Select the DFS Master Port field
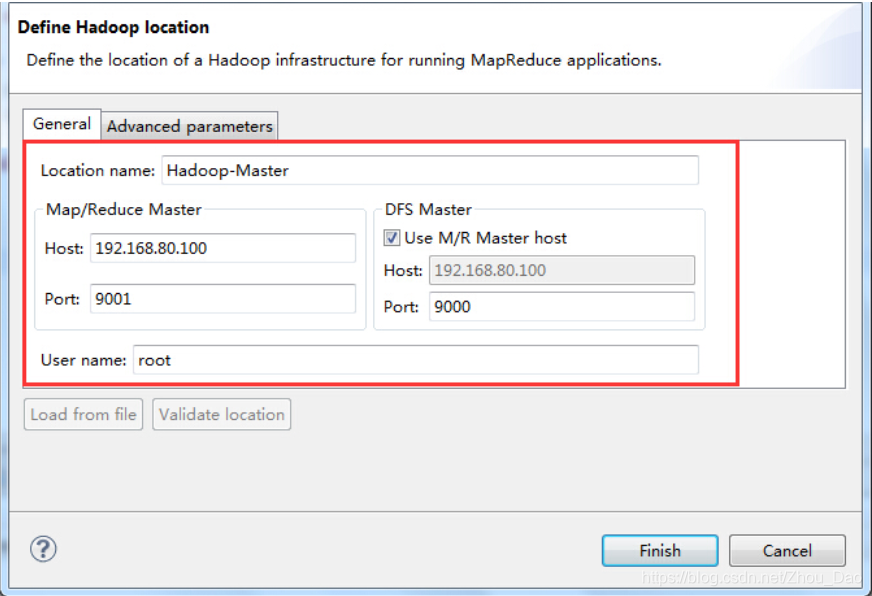The width and height of the screenshot is (872, 596). pos(560,306)
